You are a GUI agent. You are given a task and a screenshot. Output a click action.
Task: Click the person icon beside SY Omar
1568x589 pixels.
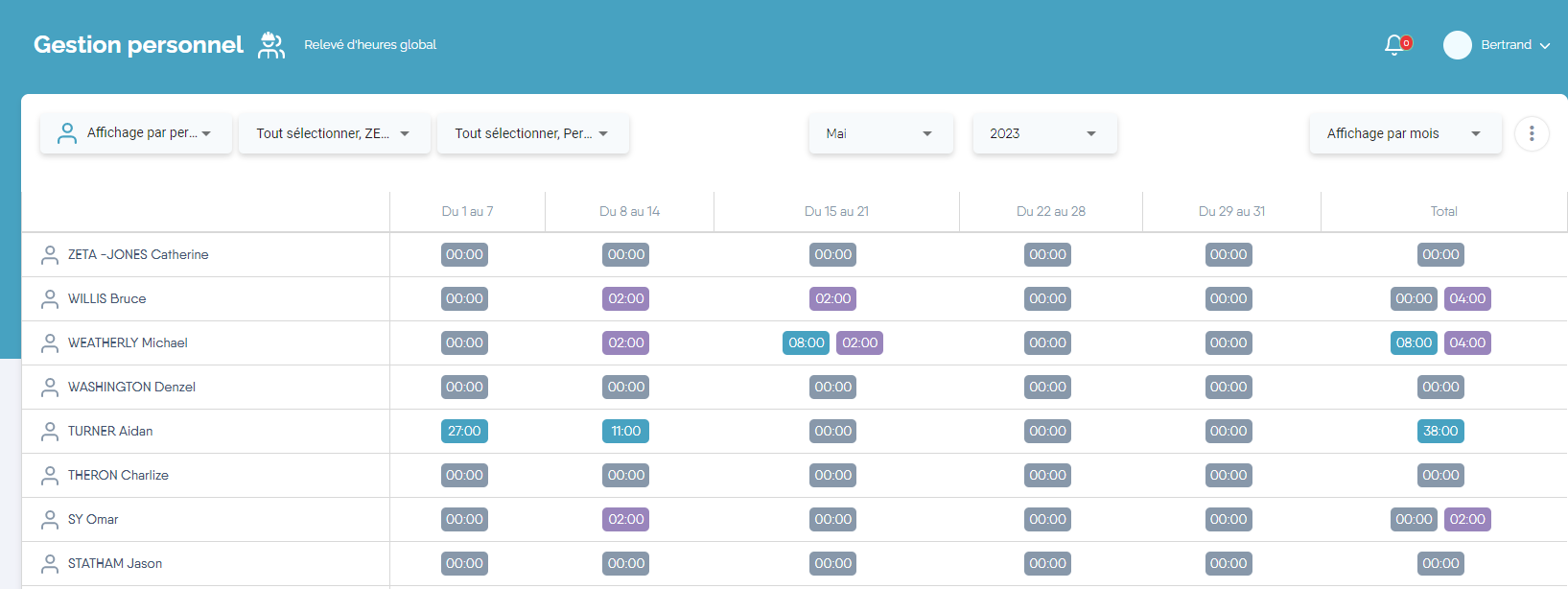(x=50, y=520)
